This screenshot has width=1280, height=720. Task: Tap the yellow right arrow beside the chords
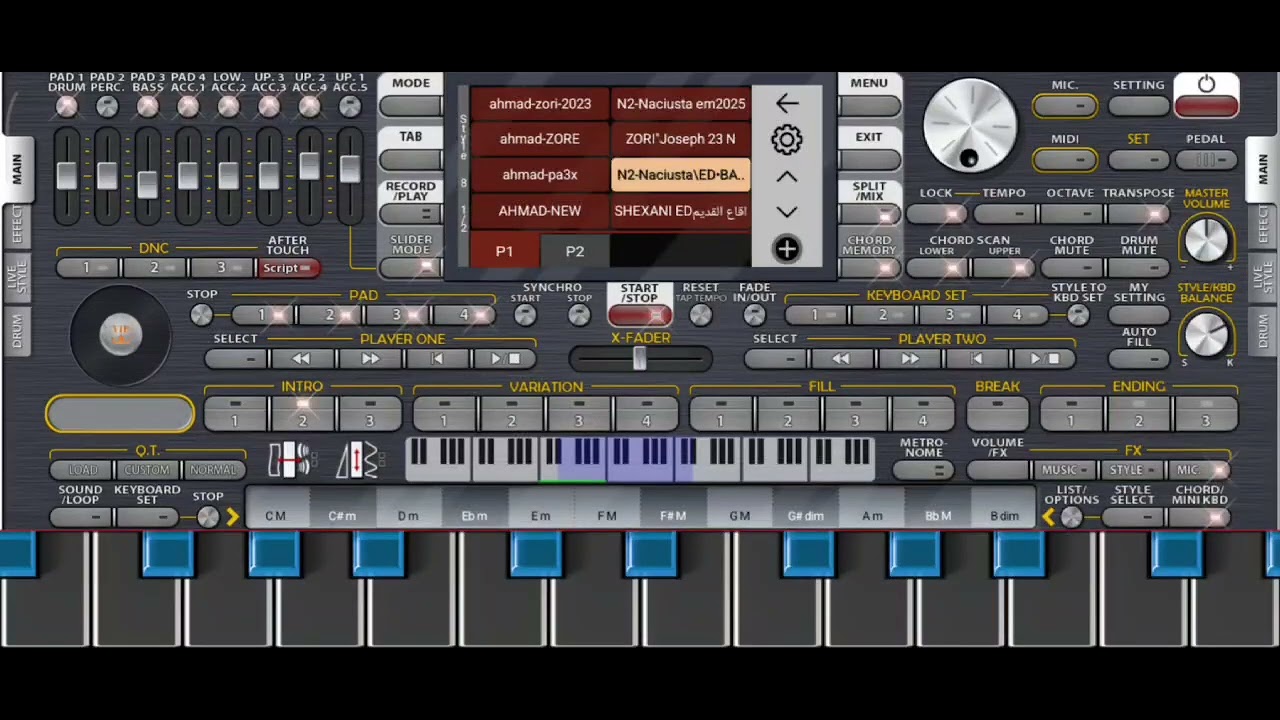[x=232, y=517]
